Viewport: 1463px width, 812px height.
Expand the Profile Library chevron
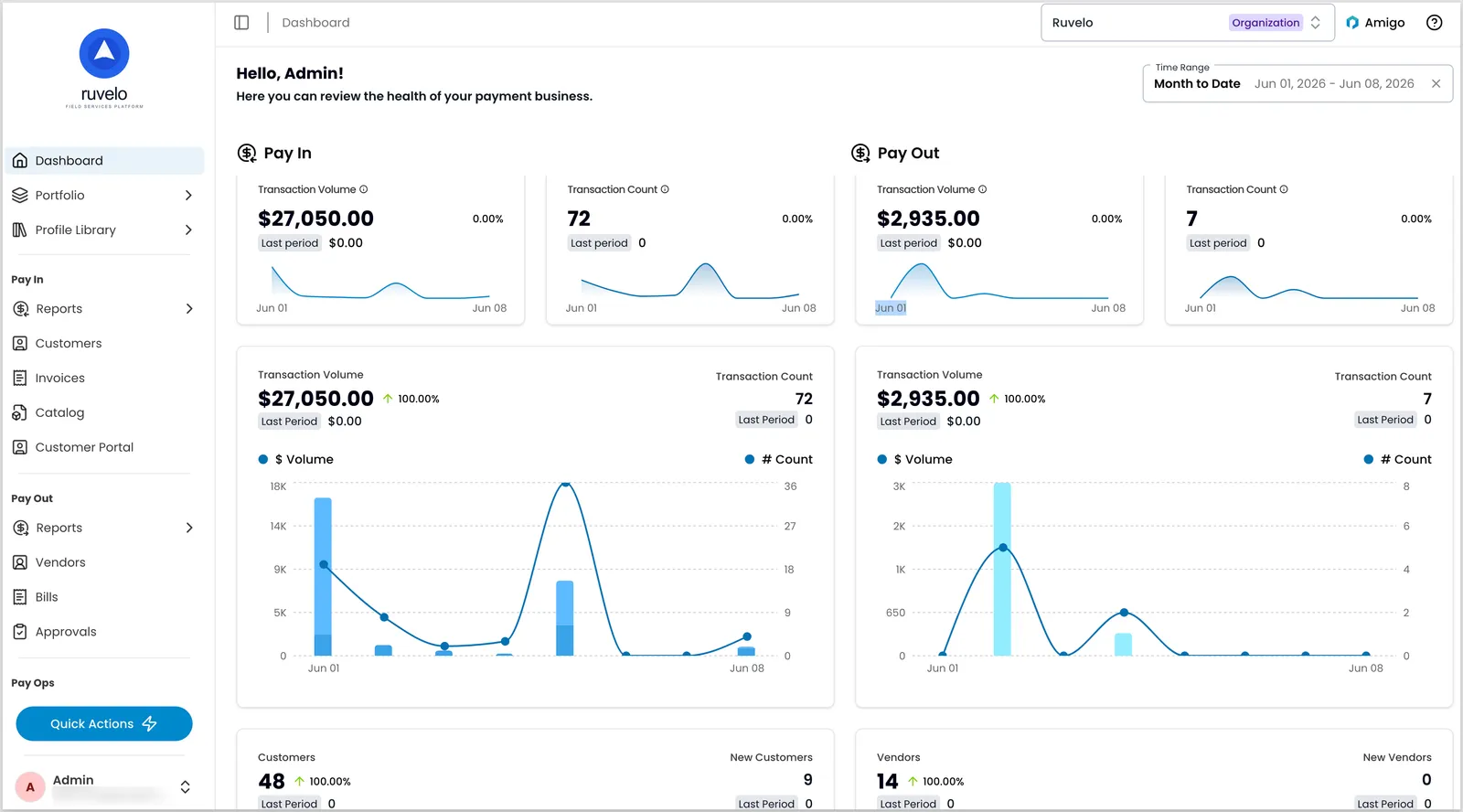[x=188, y=230]
